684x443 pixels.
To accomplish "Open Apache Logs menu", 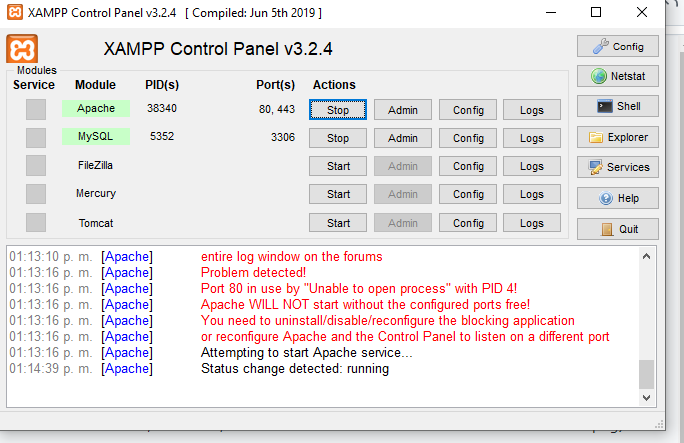I will [x=532, y=110].
